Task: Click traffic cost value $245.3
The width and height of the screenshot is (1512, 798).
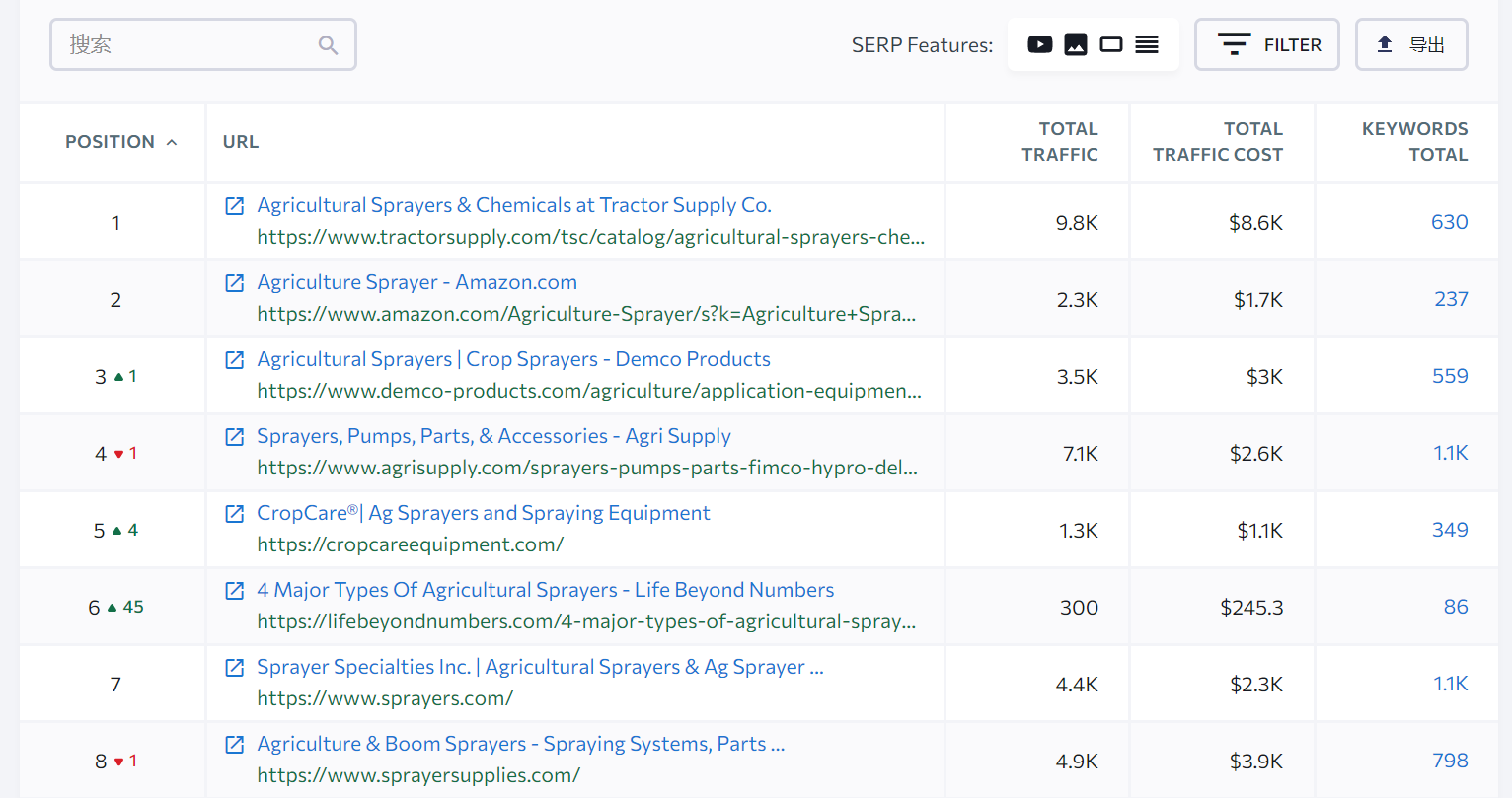Action: tap(1251, 608)
